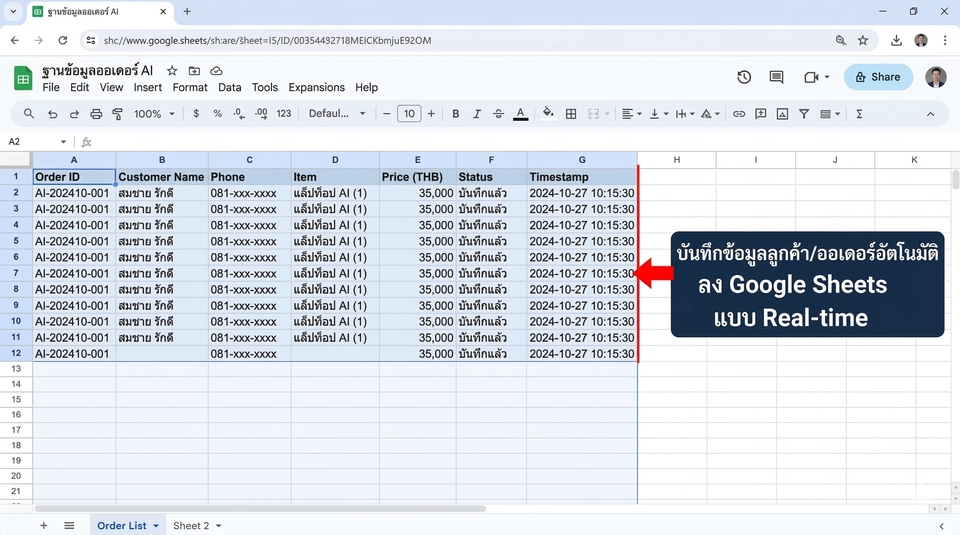Print the spreadsheet
Viewport: 960px width, 535px height.
tap(96, 114)
